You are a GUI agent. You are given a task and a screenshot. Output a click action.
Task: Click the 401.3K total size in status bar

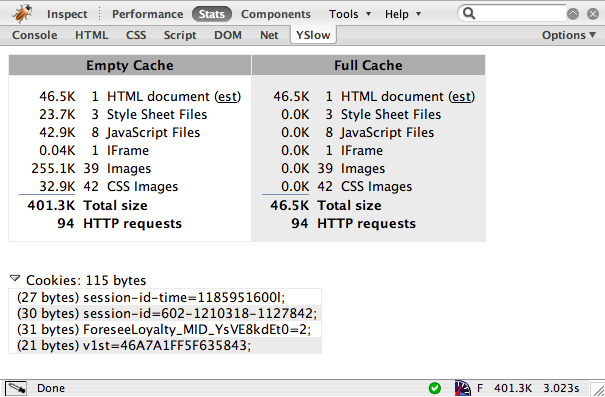513,388
